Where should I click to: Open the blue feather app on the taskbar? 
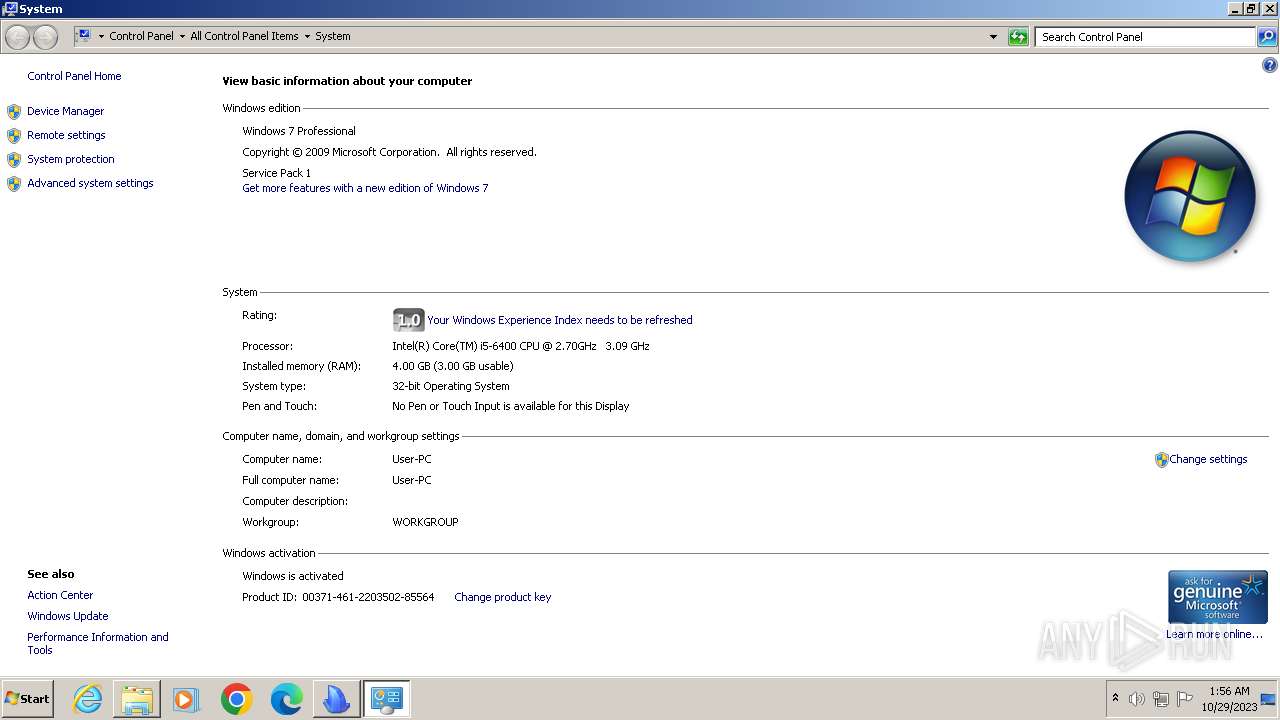pos(336,699)
